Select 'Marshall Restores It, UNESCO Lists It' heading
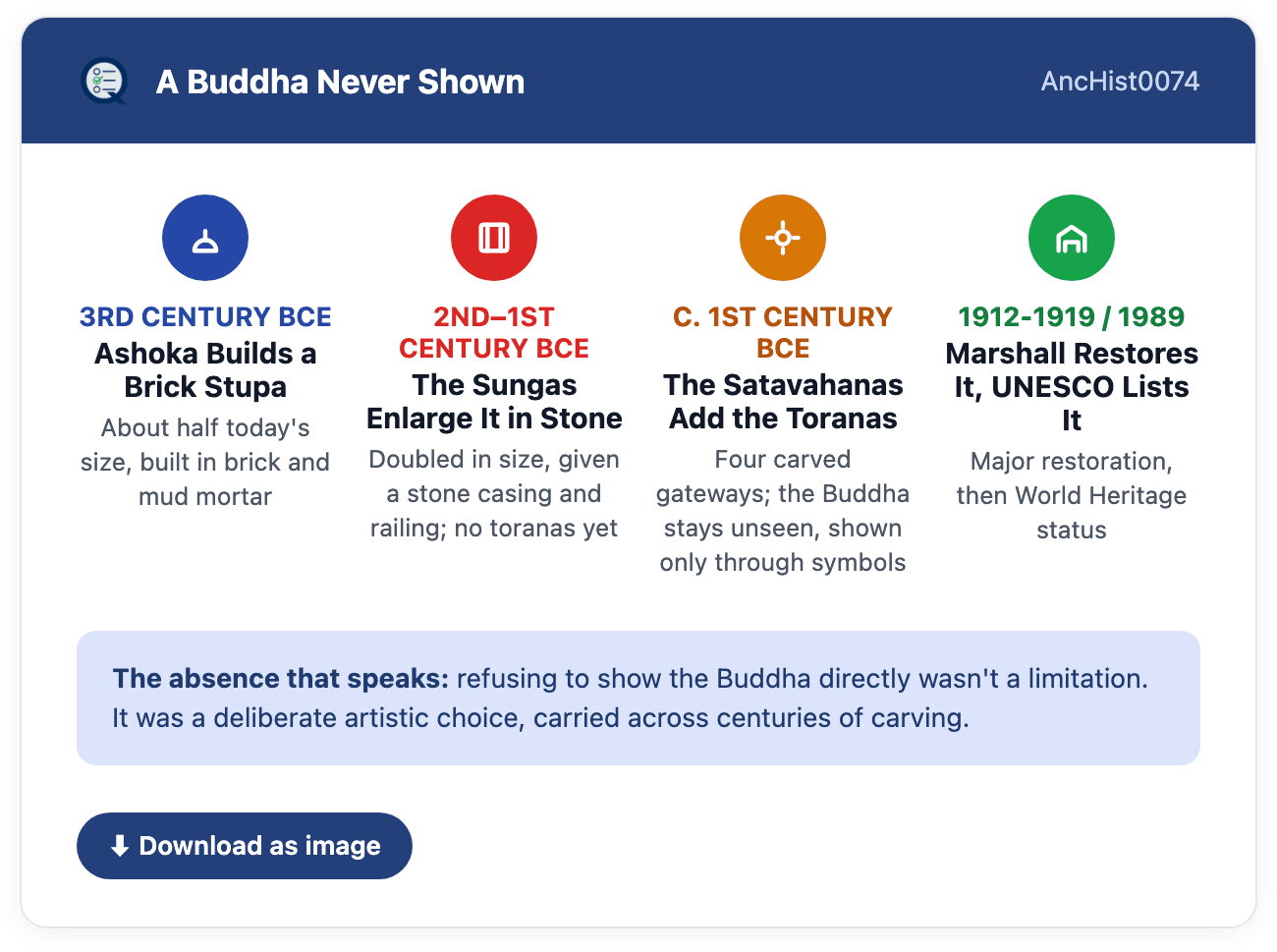 (x=1072, y=386)
